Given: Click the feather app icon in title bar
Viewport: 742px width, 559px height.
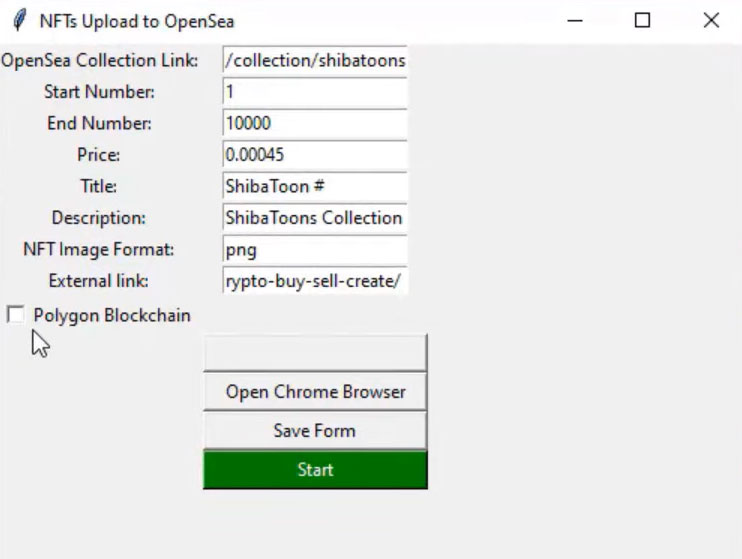Looking at the screenshot, I should tap(20, 21).
